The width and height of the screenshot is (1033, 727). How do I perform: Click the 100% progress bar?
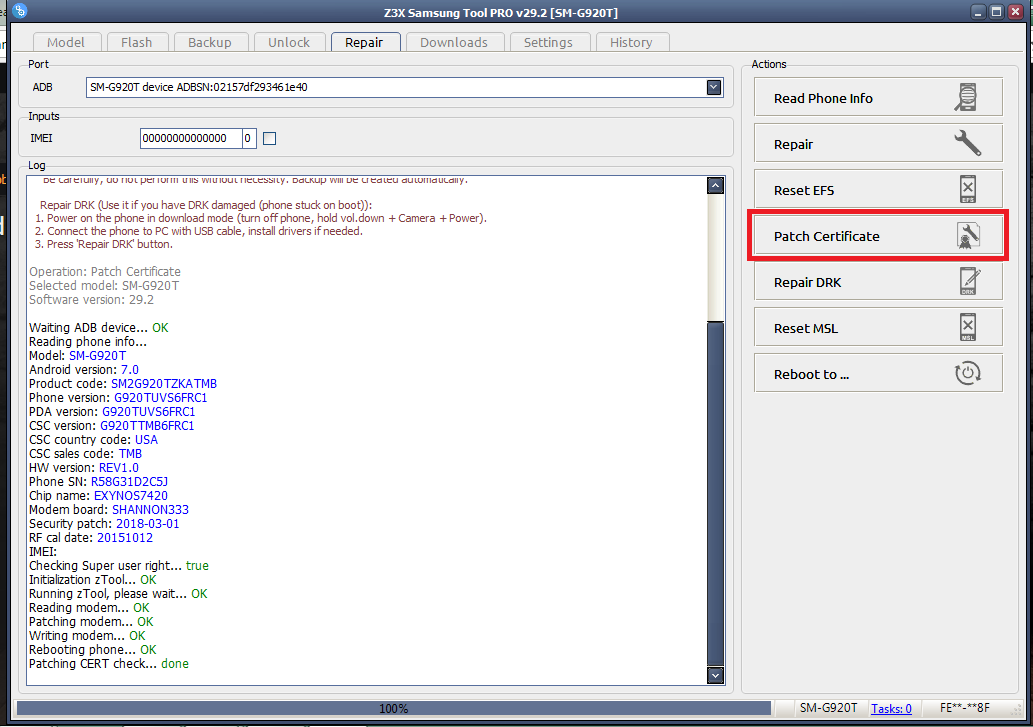pos(393,709)
